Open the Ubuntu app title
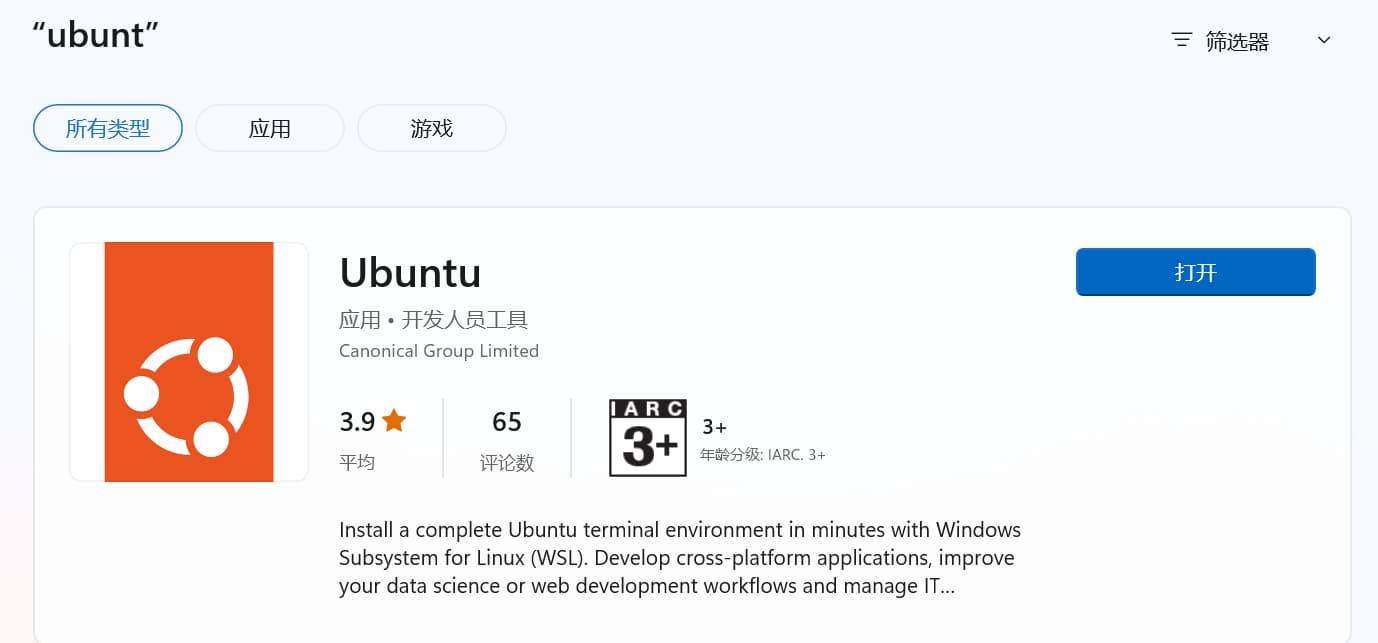The height and width of the screenshot is (643, 1378). (x=410, y=272)
